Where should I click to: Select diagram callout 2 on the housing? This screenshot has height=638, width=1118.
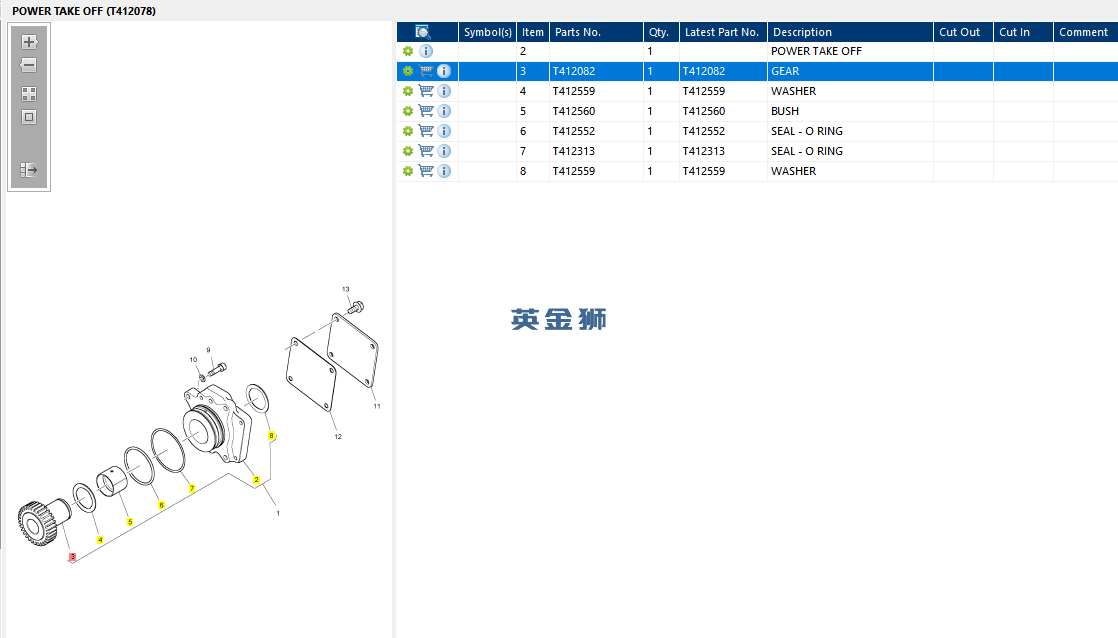(257, 480)
